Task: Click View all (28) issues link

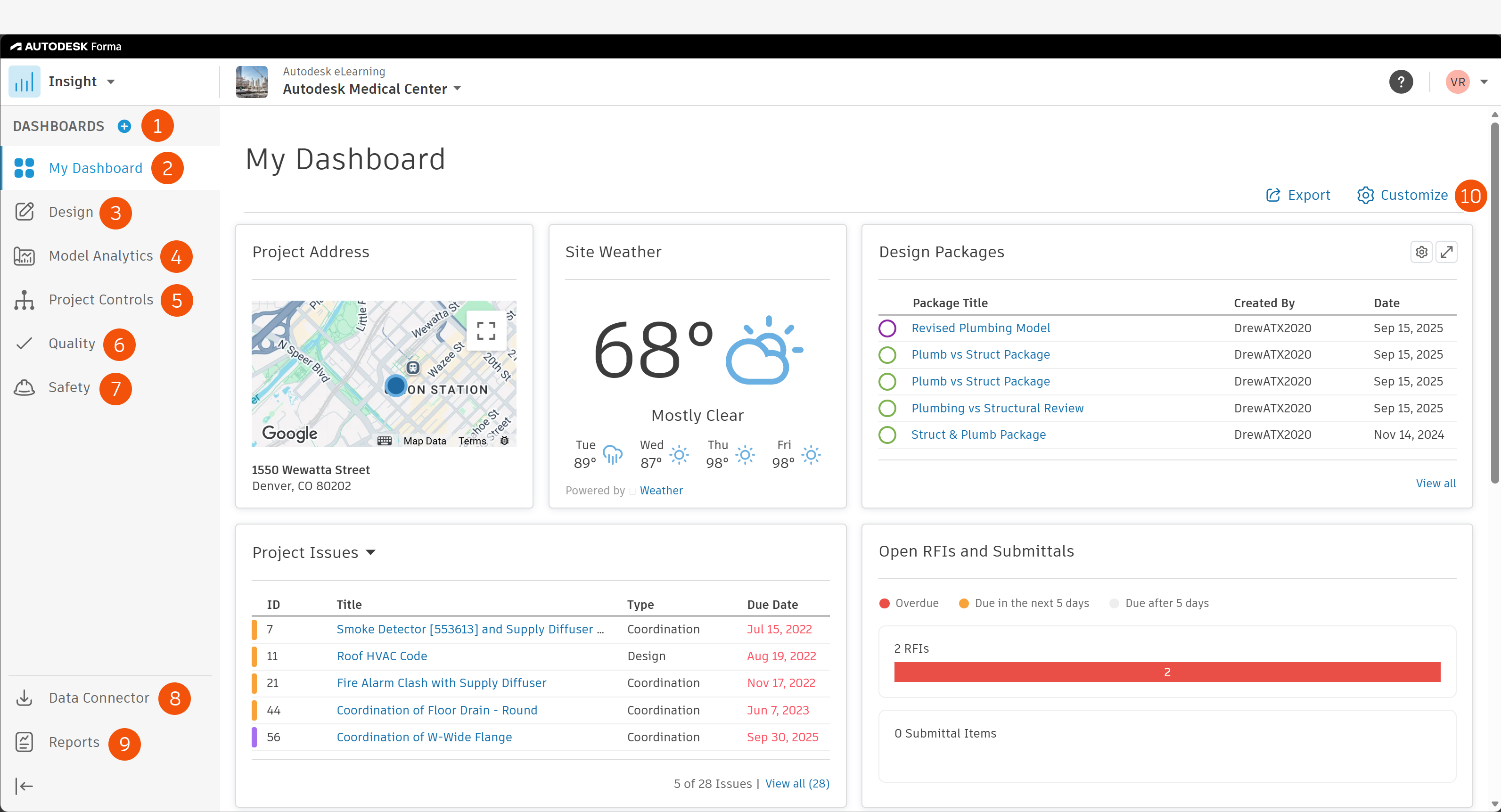Action: (x=797, y=784)
